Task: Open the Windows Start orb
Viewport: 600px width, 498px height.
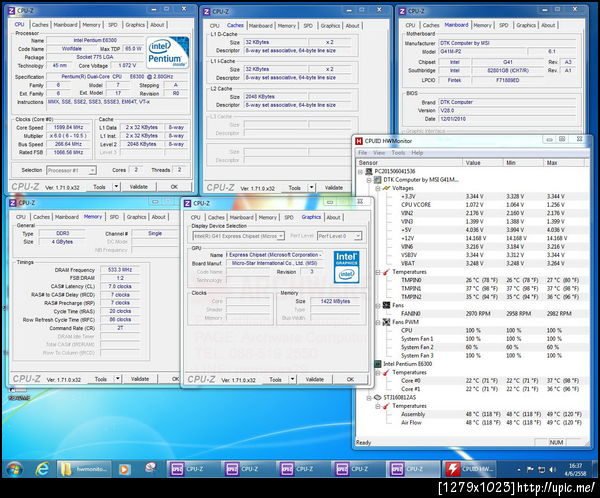Action: click(x=15, y=469)
